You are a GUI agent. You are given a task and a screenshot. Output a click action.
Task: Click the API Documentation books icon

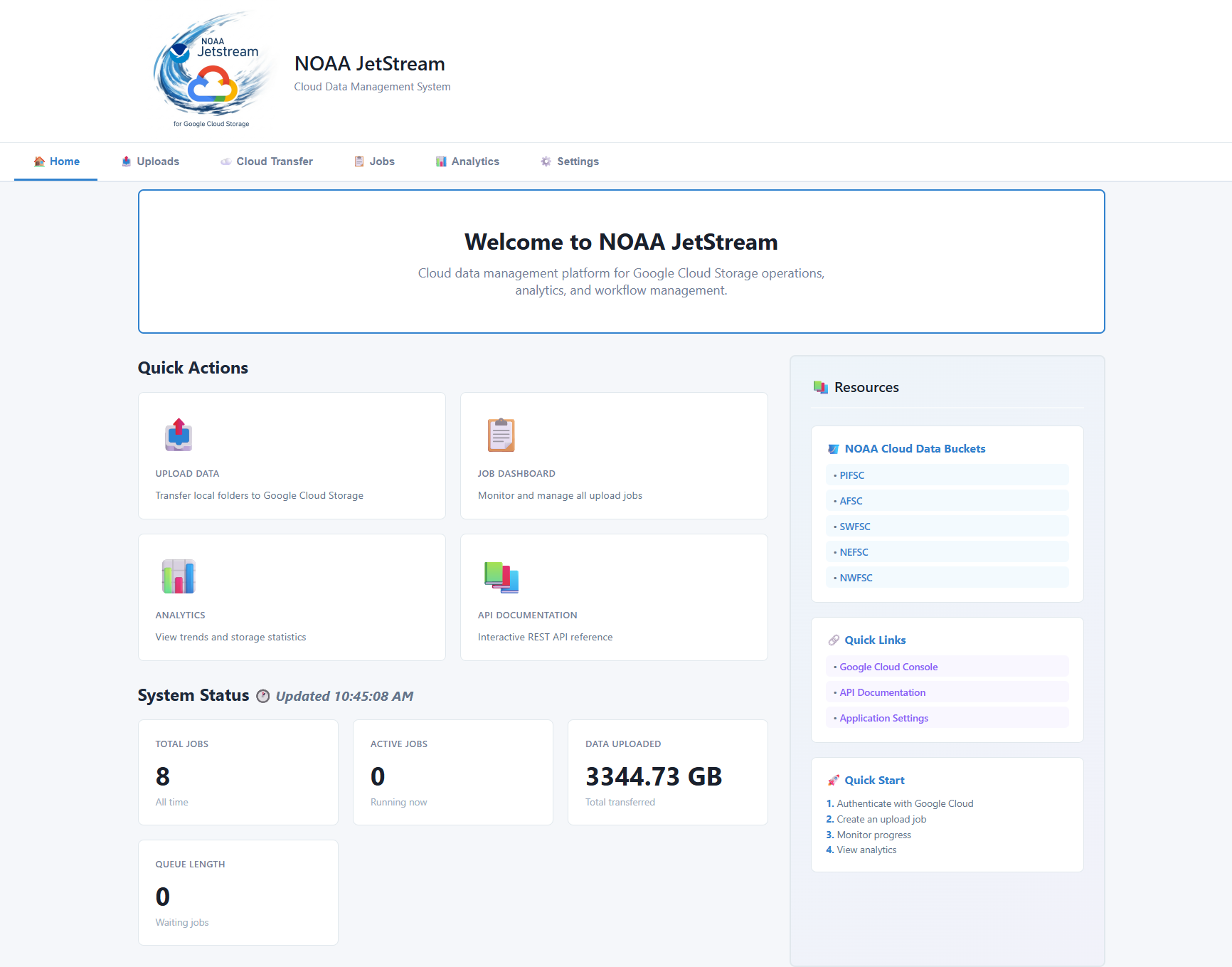coord(501,576)
